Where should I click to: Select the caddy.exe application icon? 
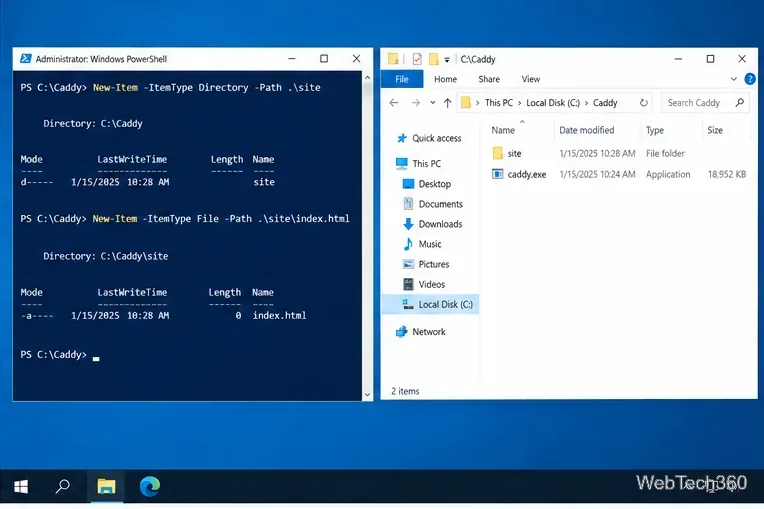[497, 174]
